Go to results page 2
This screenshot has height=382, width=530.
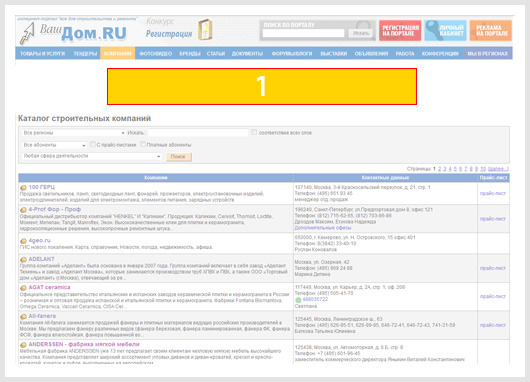pyautogui.click(x=439, y=169)
